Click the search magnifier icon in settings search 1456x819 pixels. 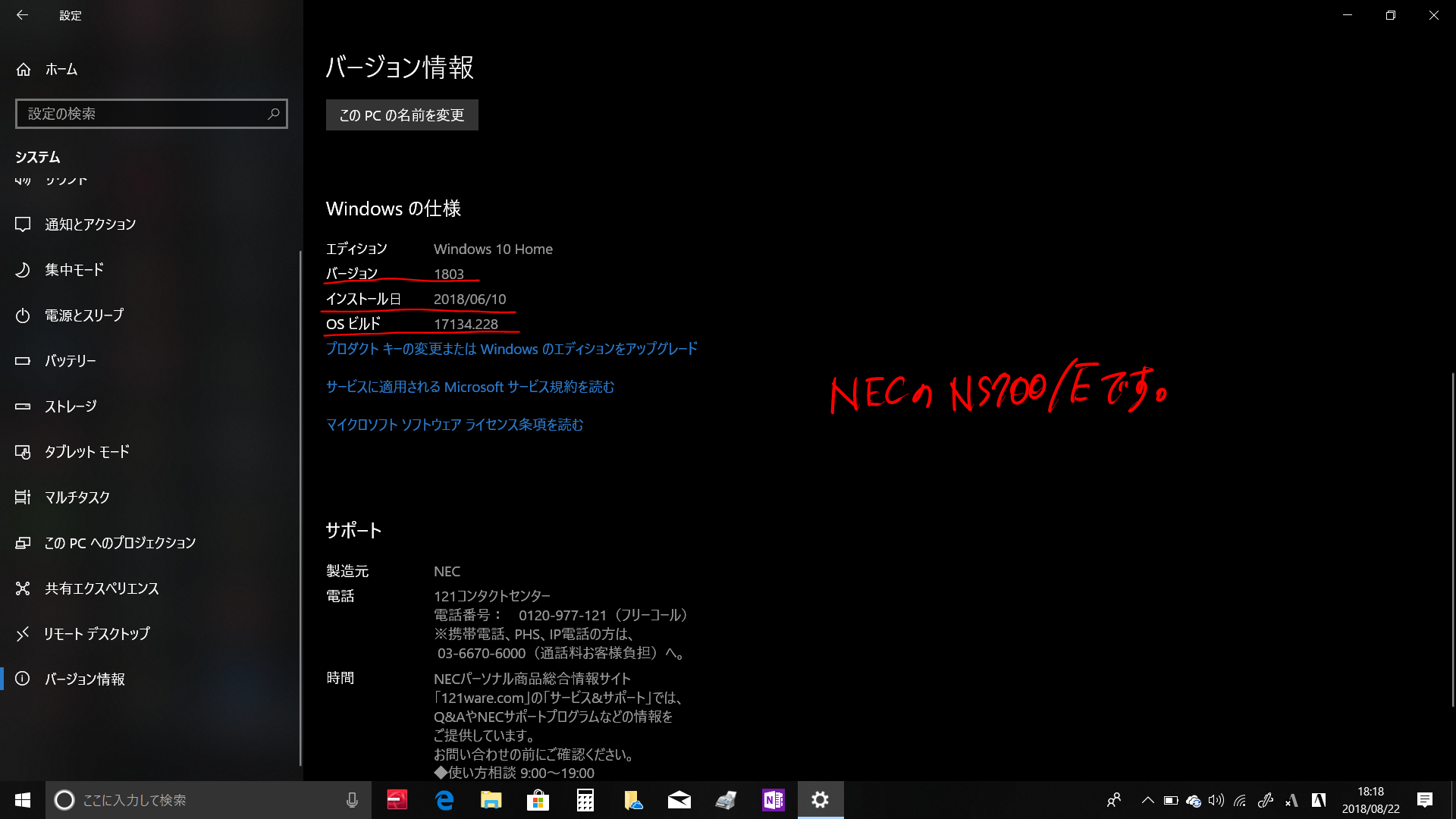pos(274,114)
